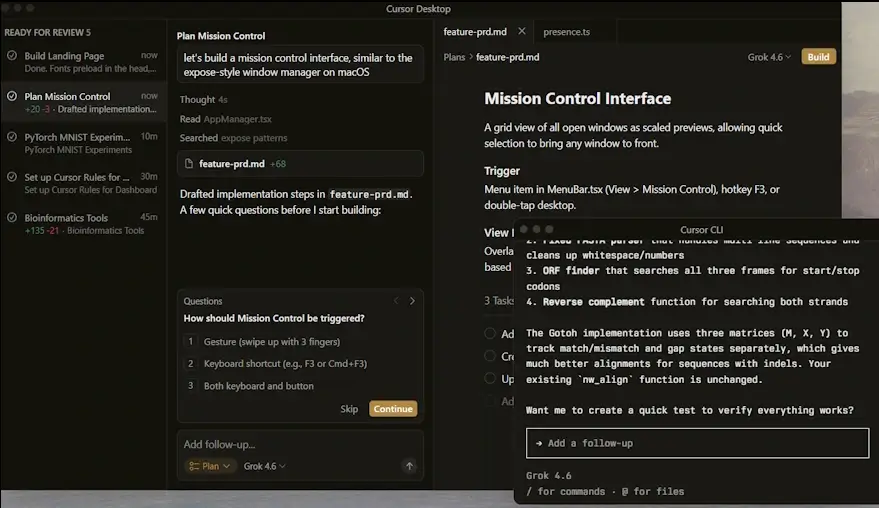Click the Read AppManager.tsx step
The image size is (879, 508).
(225, 119)
